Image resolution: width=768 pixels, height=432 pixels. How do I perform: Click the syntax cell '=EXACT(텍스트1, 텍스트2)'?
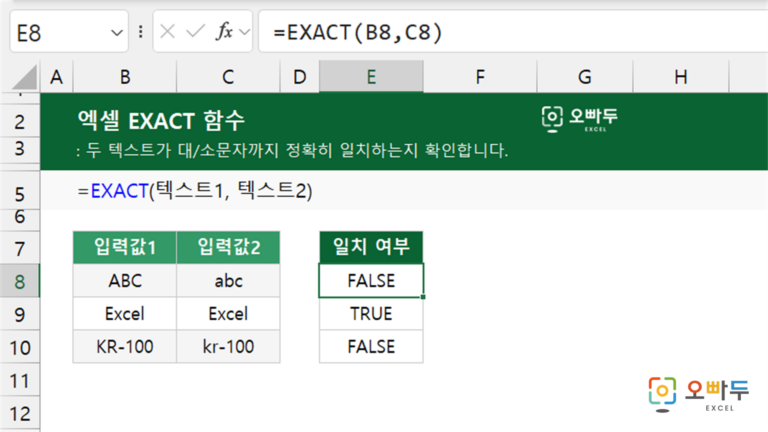194,191
